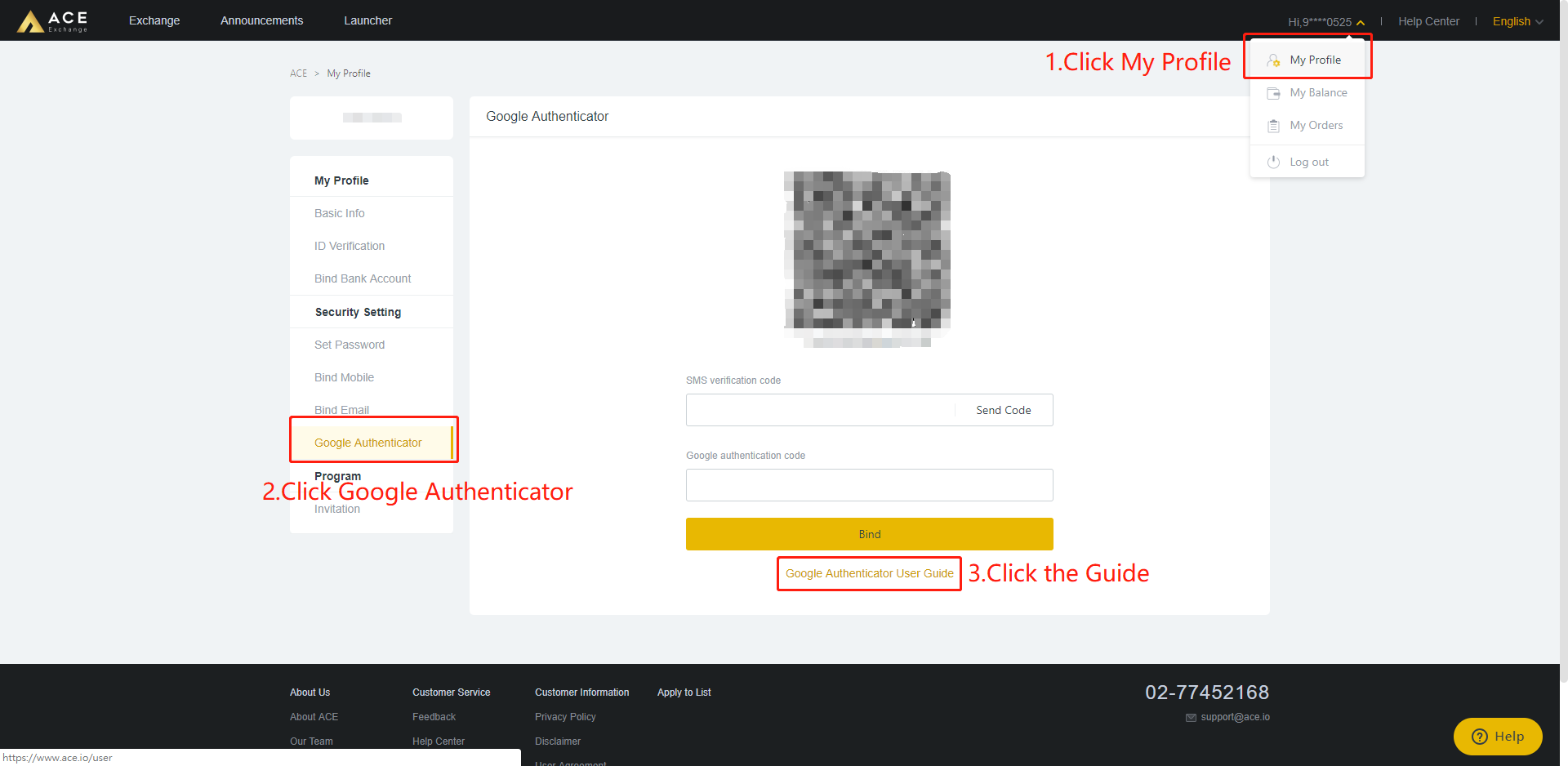Click the question mark Help icon

pos(1479,737)
